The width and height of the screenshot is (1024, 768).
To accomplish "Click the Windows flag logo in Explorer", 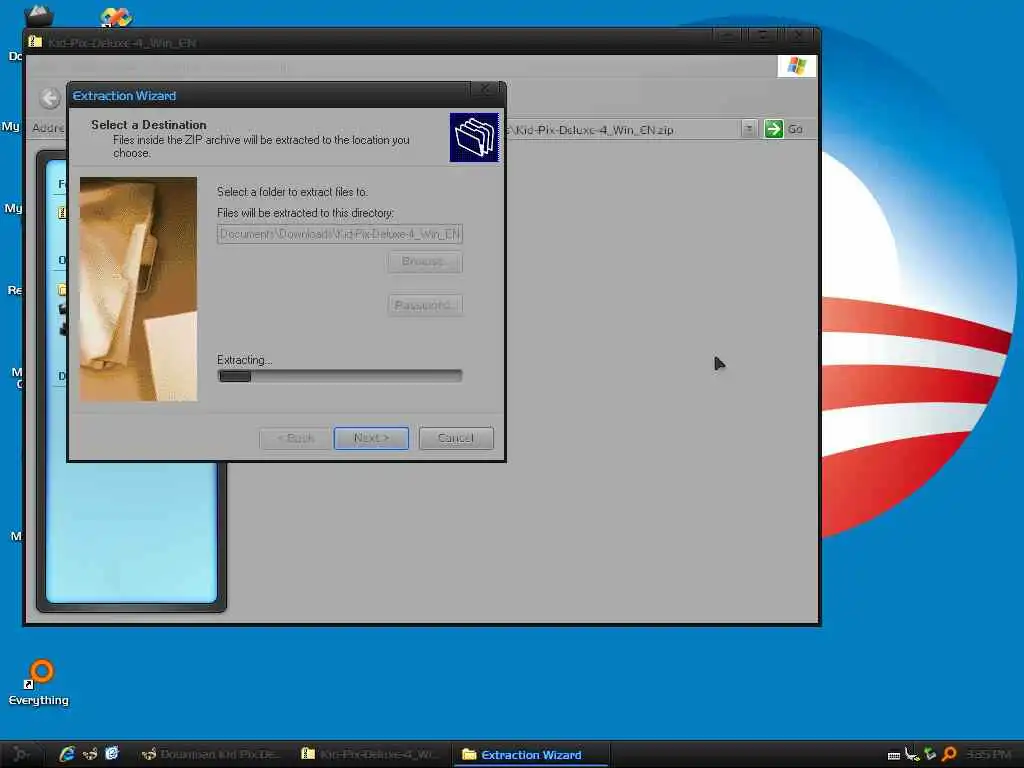I will tap(797, 66).
